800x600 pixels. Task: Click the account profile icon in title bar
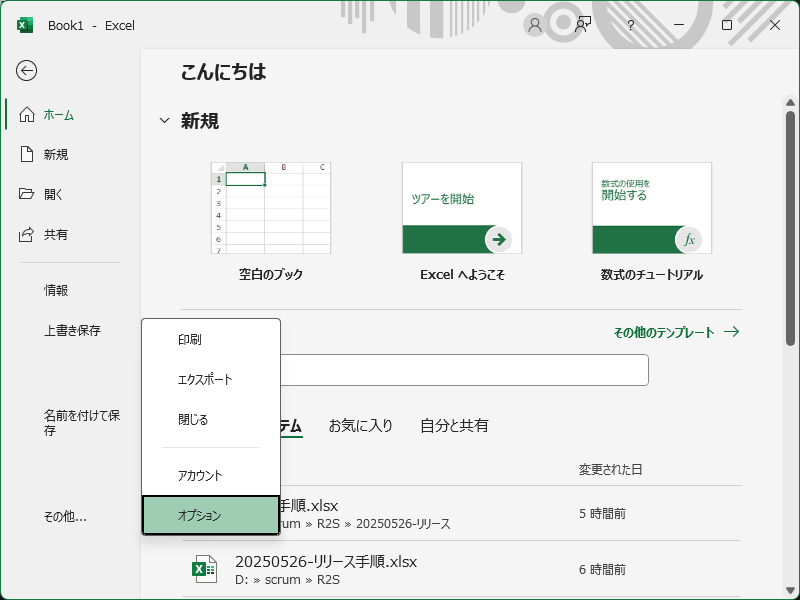(x=535, y=25)
